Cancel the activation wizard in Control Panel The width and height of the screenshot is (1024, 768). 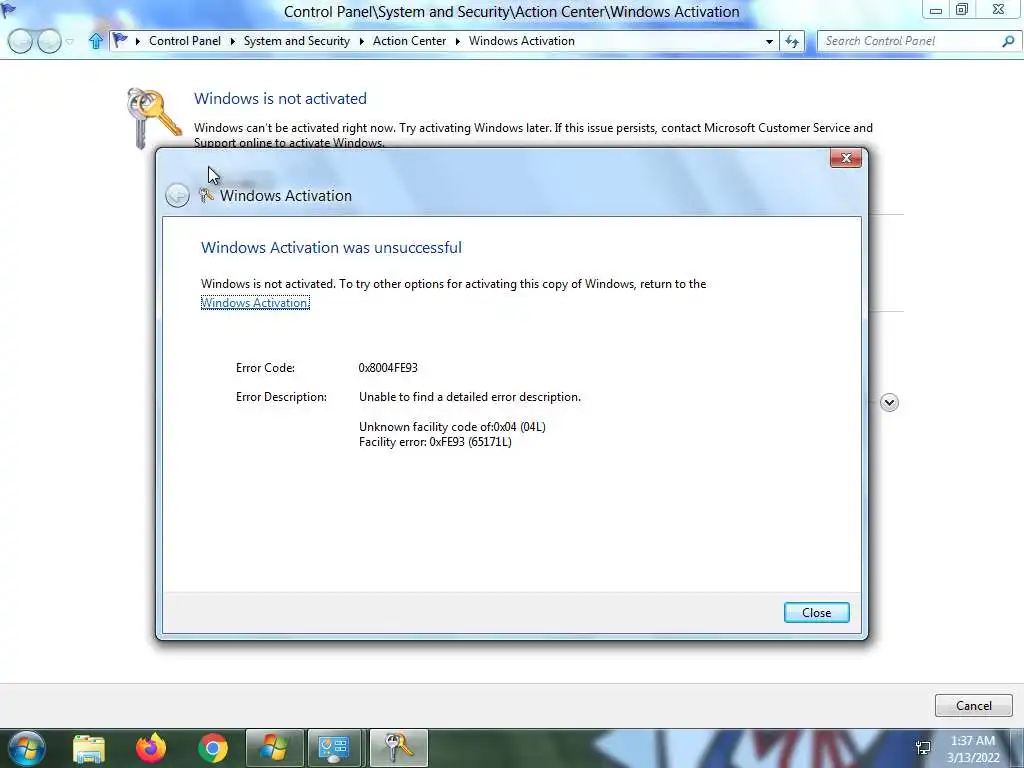tap(973, 705)
